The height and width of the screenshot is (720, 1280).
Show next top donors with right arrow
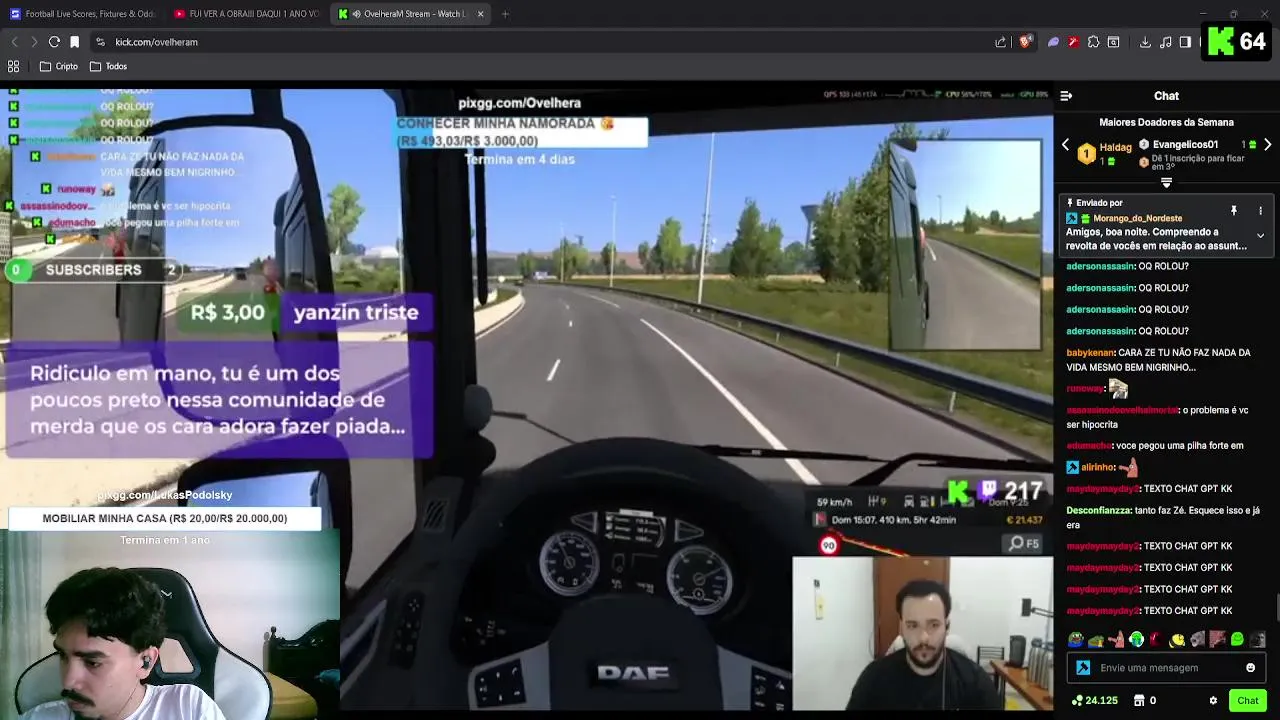coord(1267,145)
